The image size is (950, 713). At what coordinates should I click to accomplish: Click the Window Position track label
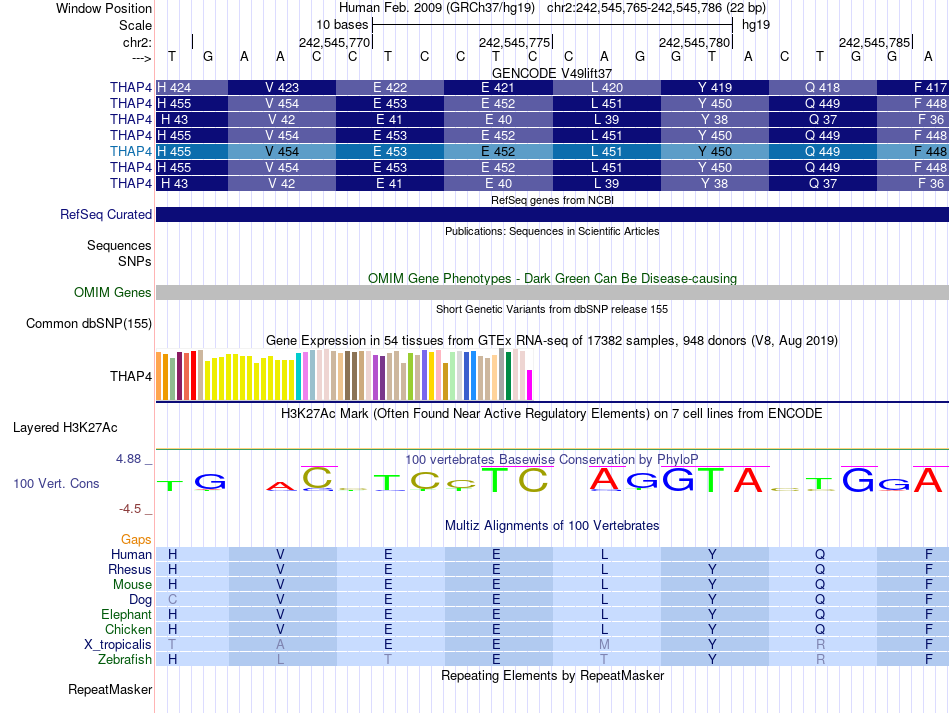pyautogui.click(x=104, y=8)
